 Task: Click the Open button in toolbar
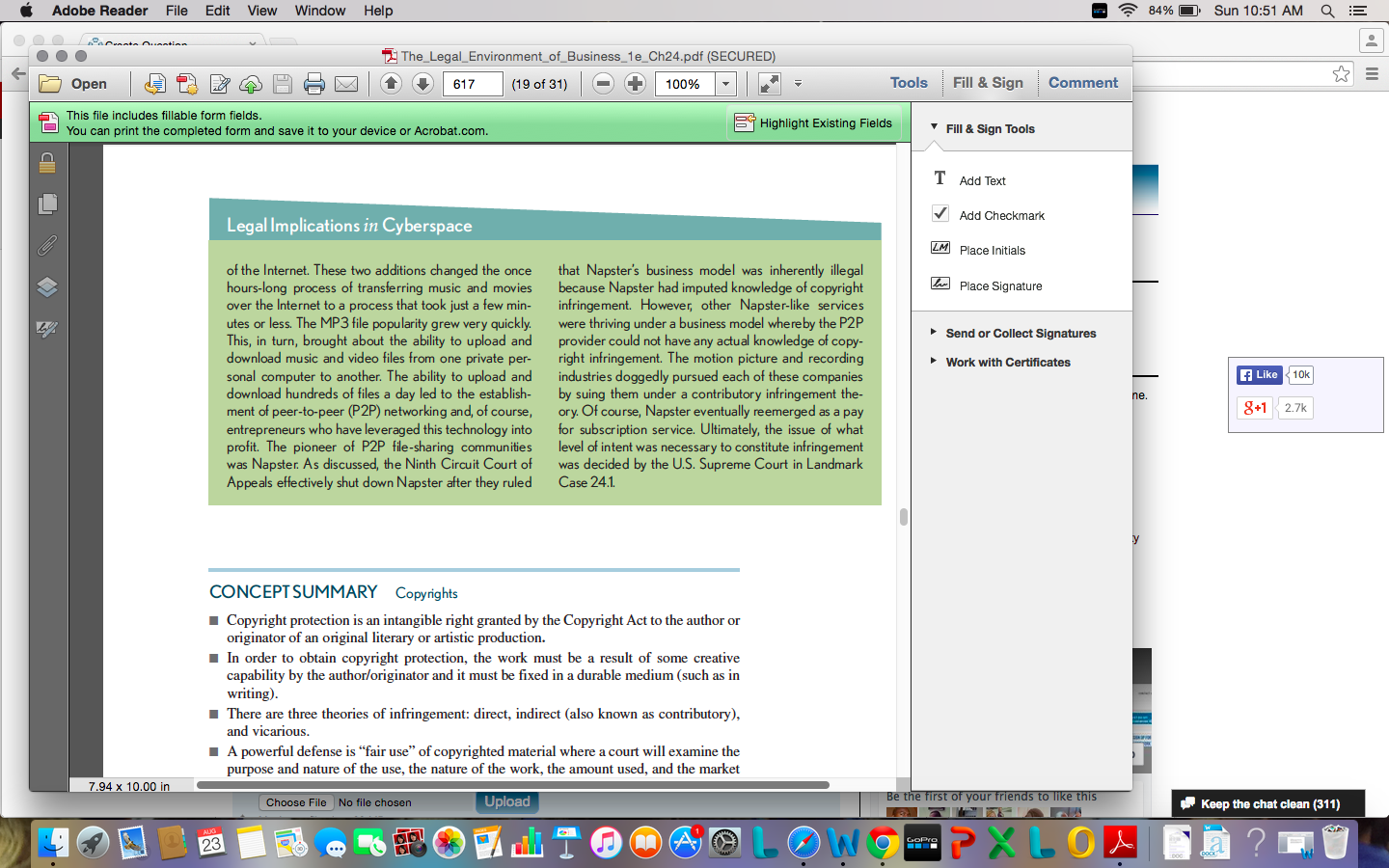click(73, 84)
